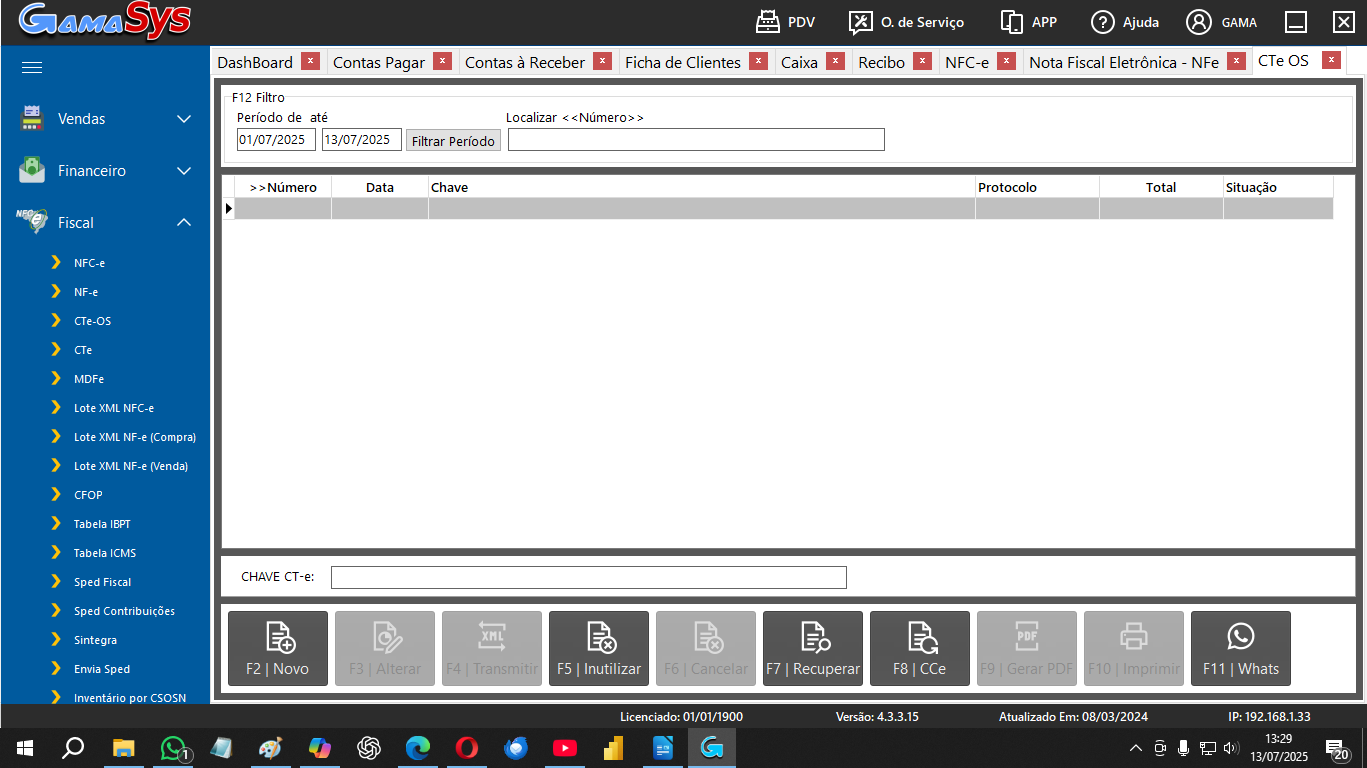The height and width of the screenshot is (768, 1367).
Task: Create new CTe with F2 Novo
Action: 278,648
